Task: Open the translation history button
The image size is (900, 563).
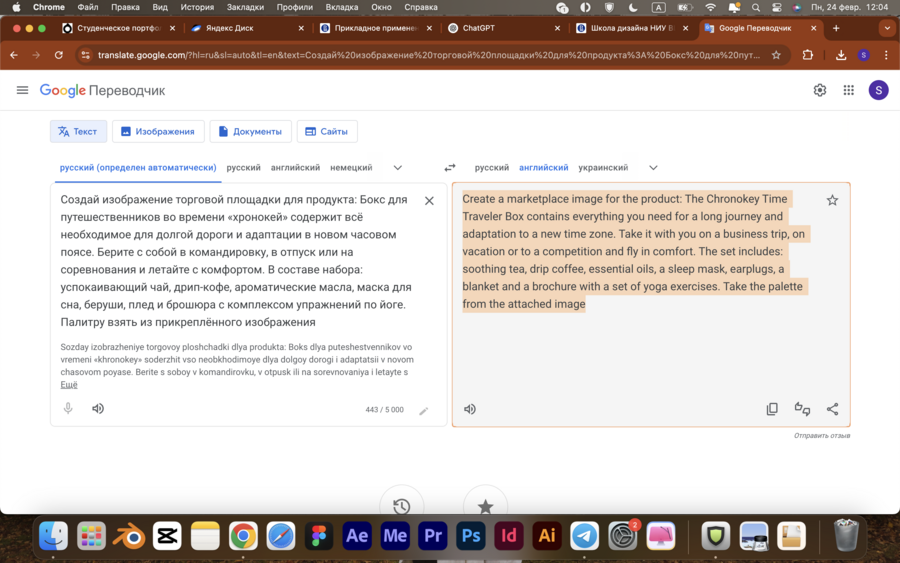Action: point(401,506)
